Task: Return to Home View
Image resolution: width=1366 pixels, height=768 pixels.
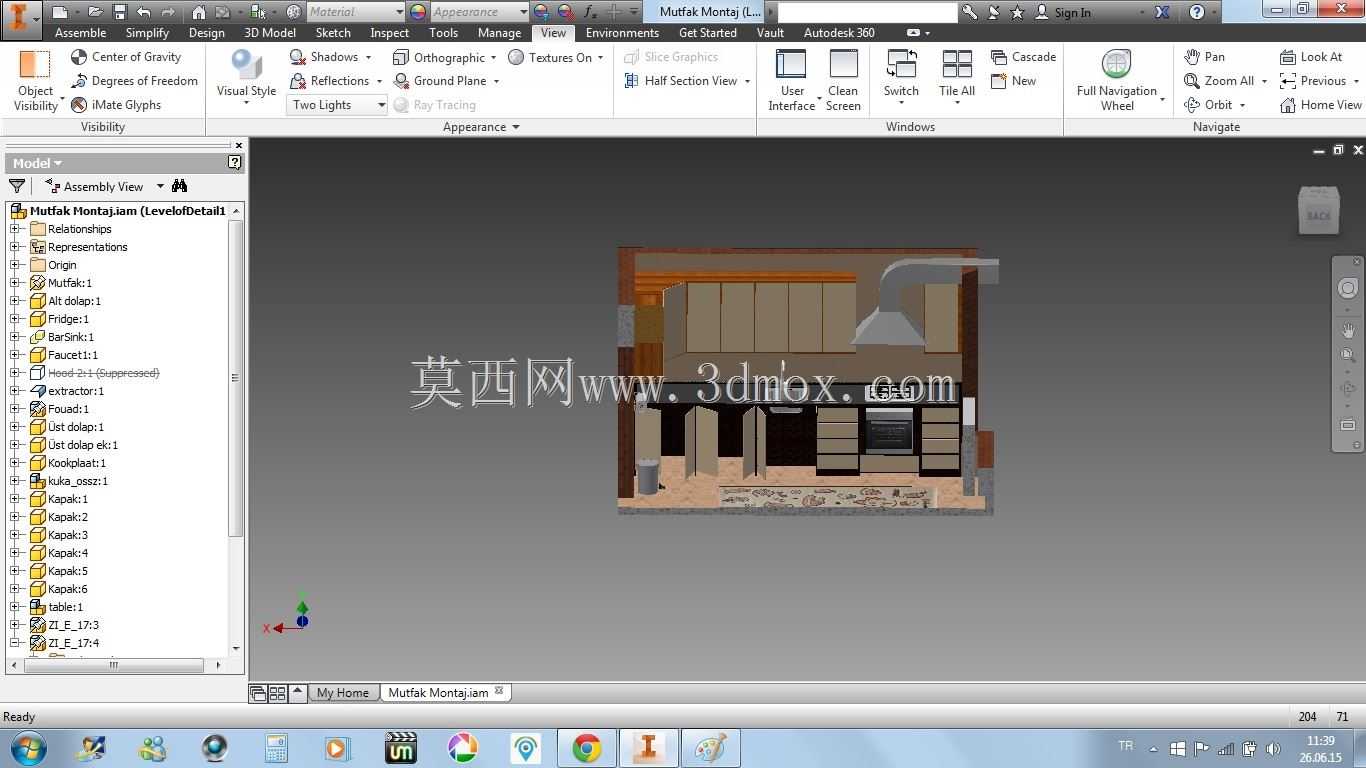Action: tap(1320, 105)
